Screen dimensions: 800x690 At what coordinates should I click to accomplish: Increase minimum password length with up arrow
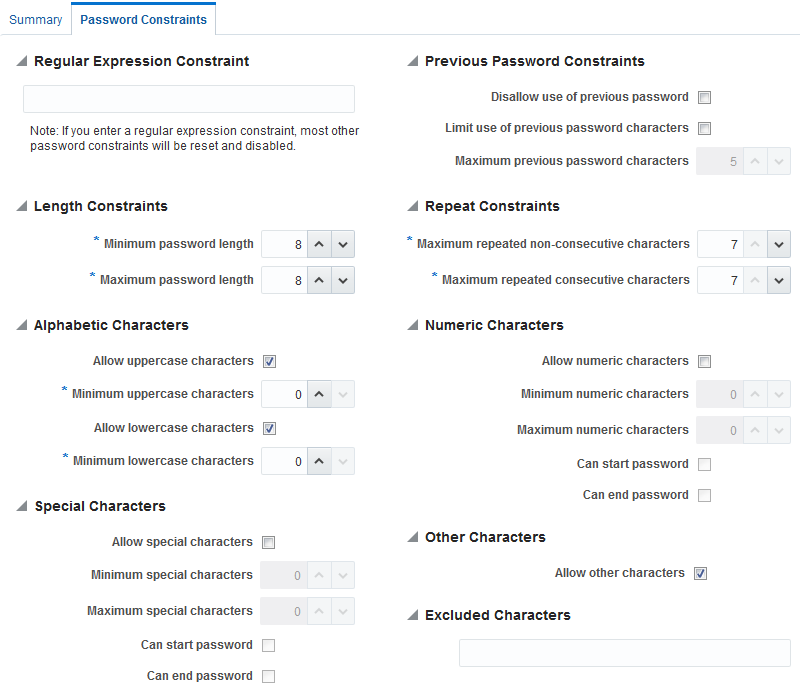point(319,244)
